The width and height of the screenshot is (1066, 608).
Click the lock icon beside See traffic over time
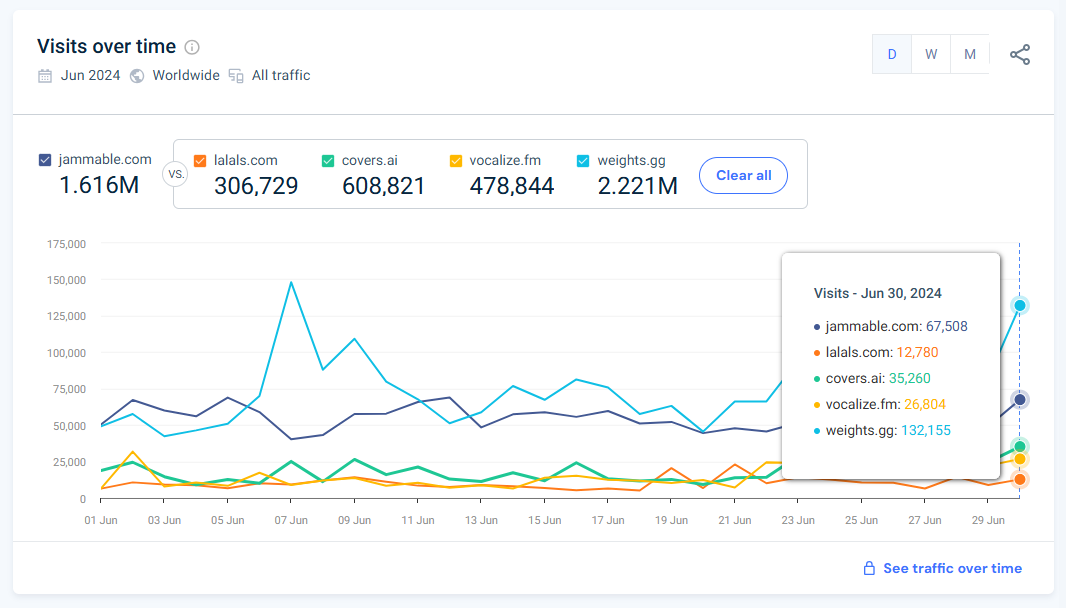[869, 569]
